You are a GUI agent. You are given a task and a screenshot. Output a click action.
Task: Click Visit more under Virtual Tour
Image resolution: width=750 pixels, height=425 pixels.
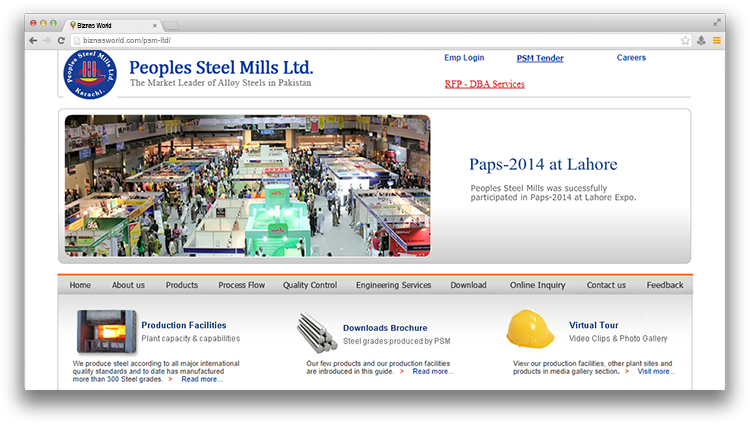[656, 371]
